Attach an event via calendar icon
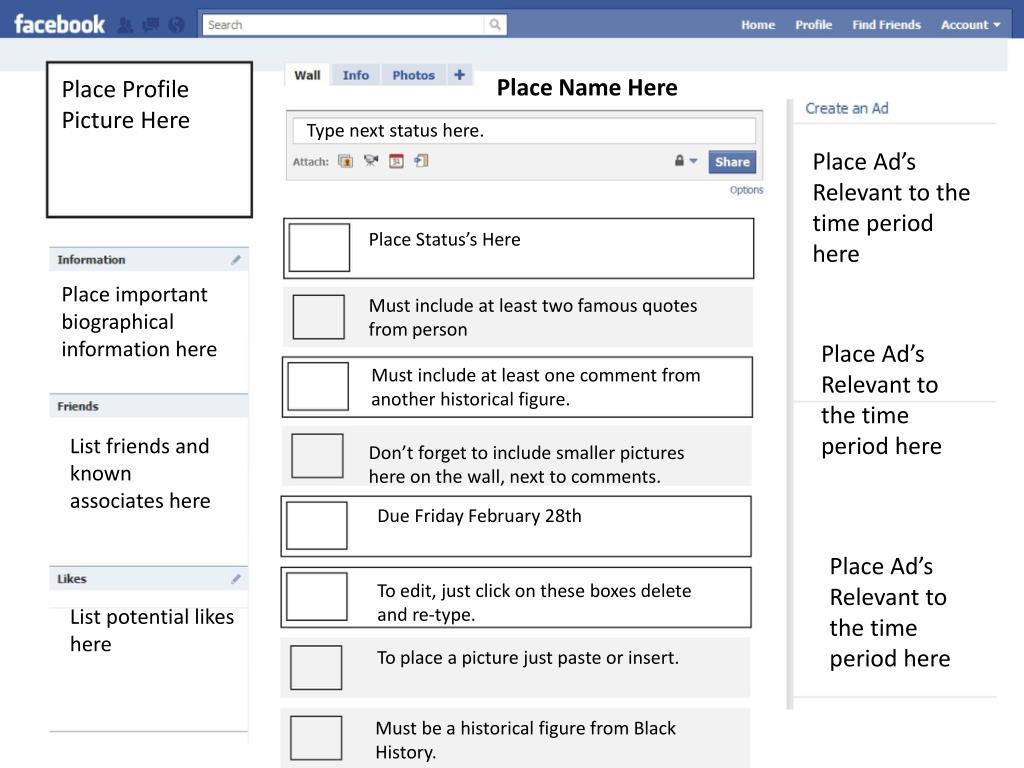Screen dimensions: 1024x768 (396, 161)
